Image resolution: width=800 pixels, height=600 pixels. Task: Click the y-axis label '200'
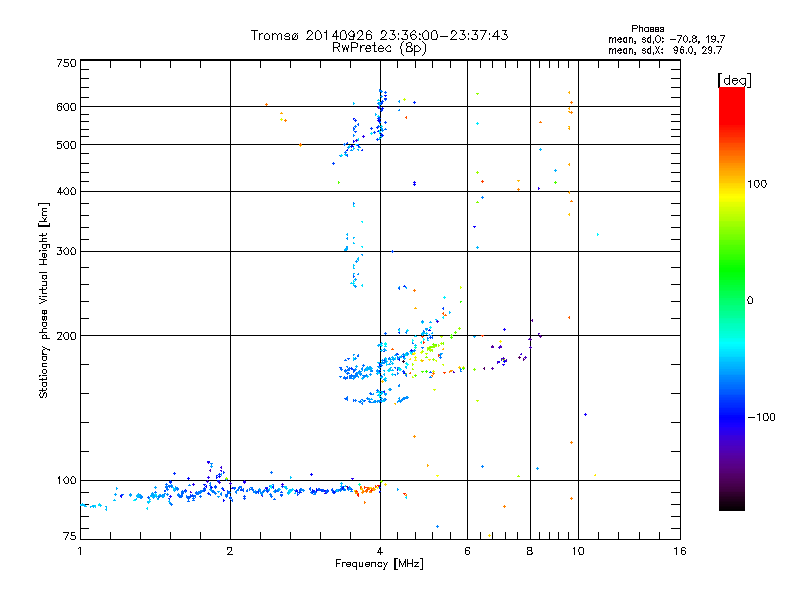[x=66, y=336]
